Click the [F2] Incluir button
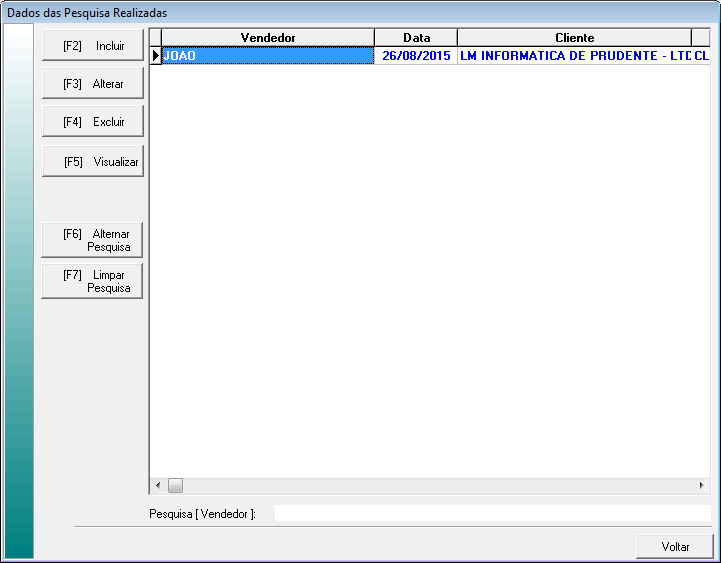Screen dimensions: 721x563 point(93,46)
